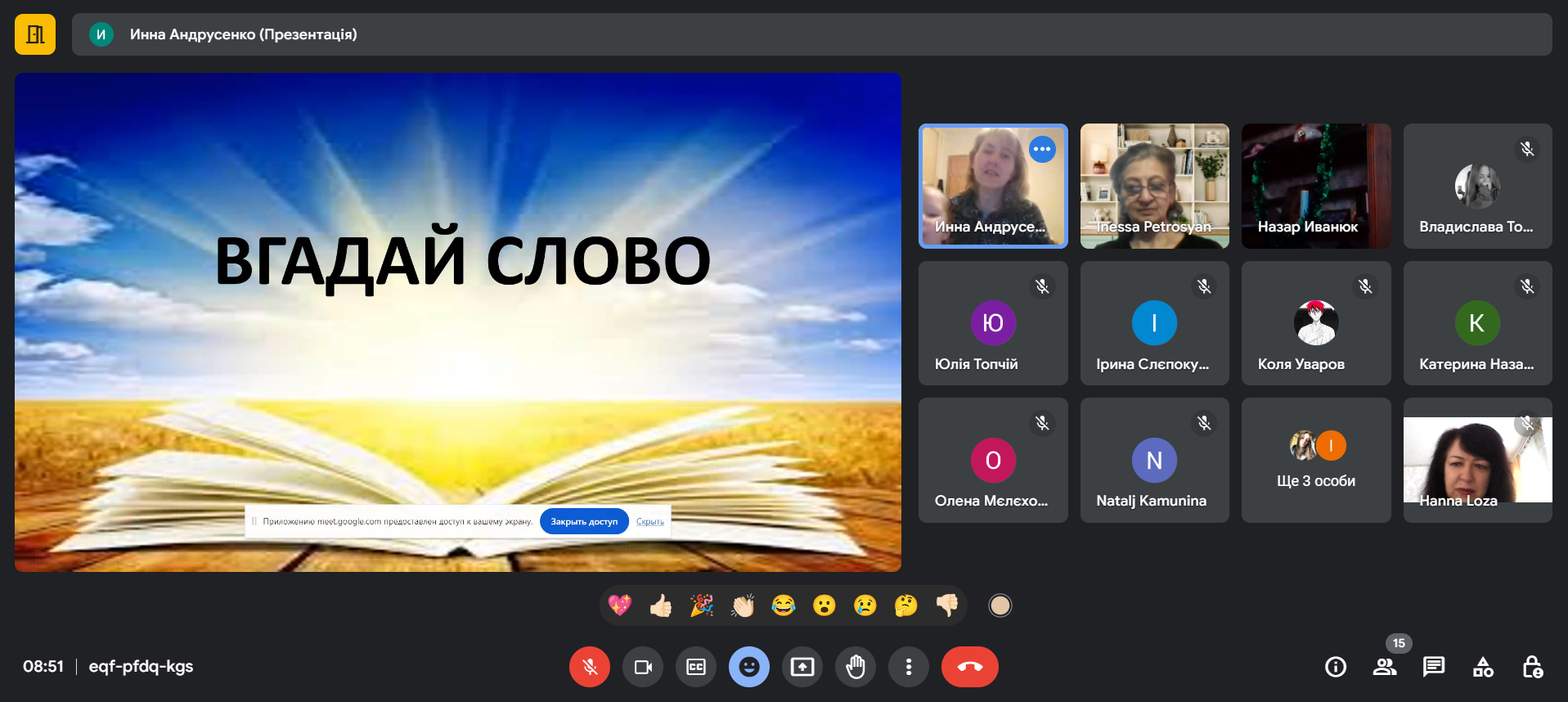Open the chat panel
1568x702 pixels.
point(1433,667)
